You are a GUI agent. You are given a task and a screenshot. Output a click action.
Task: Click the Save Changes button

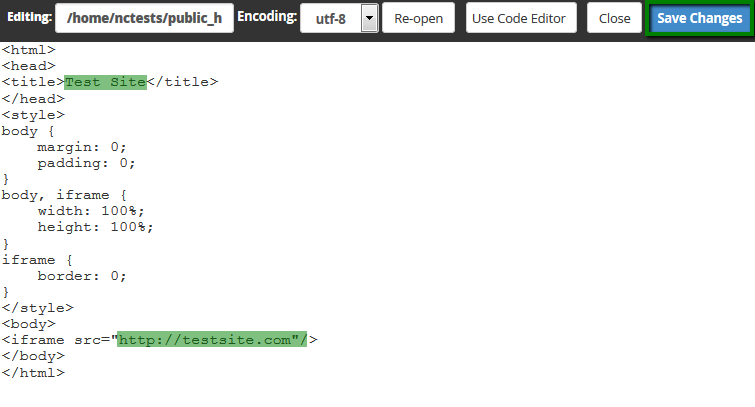(700, 18)
